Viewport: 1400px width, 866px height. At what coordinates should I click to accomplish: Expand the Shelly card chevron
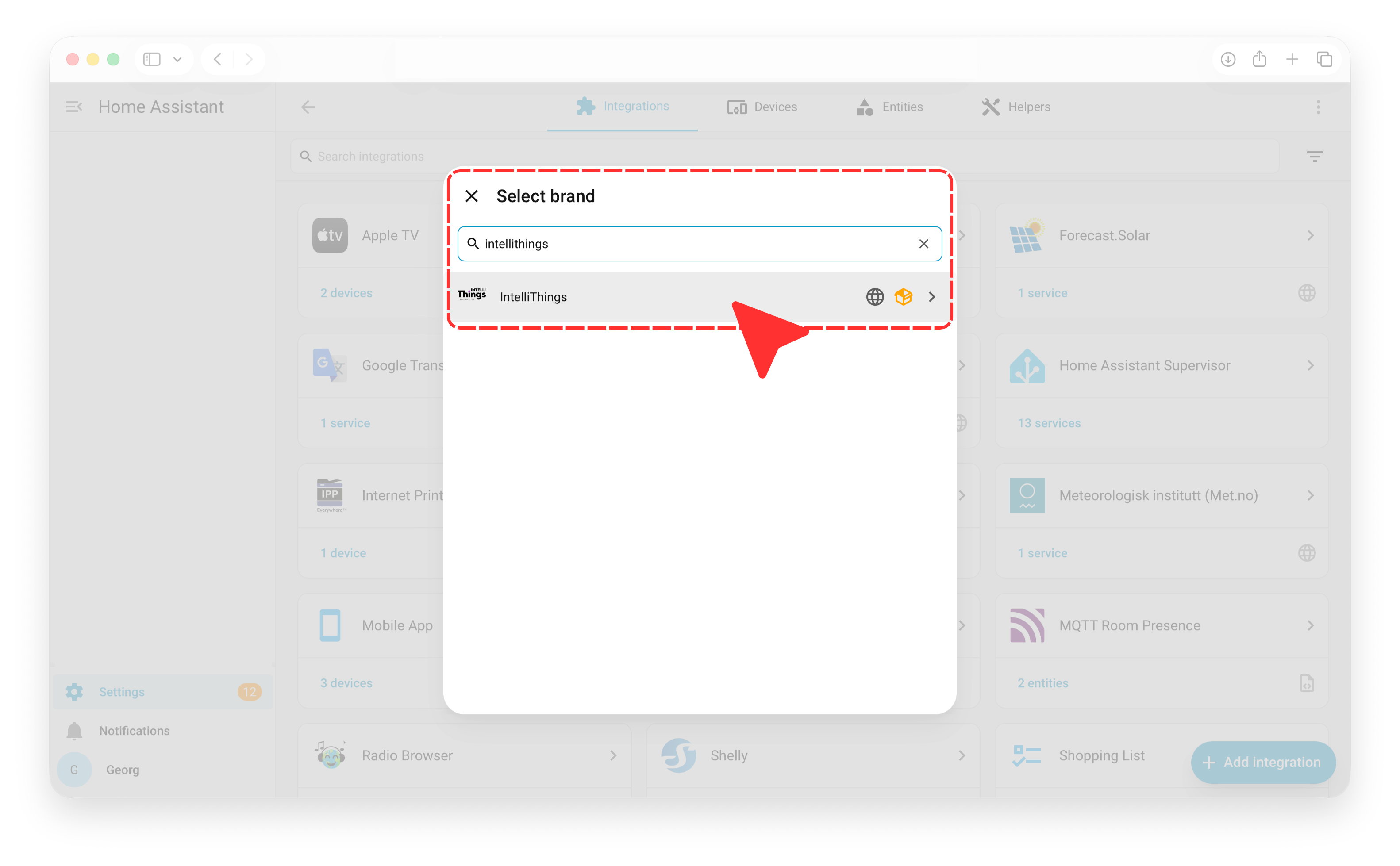tap(961, 755)
